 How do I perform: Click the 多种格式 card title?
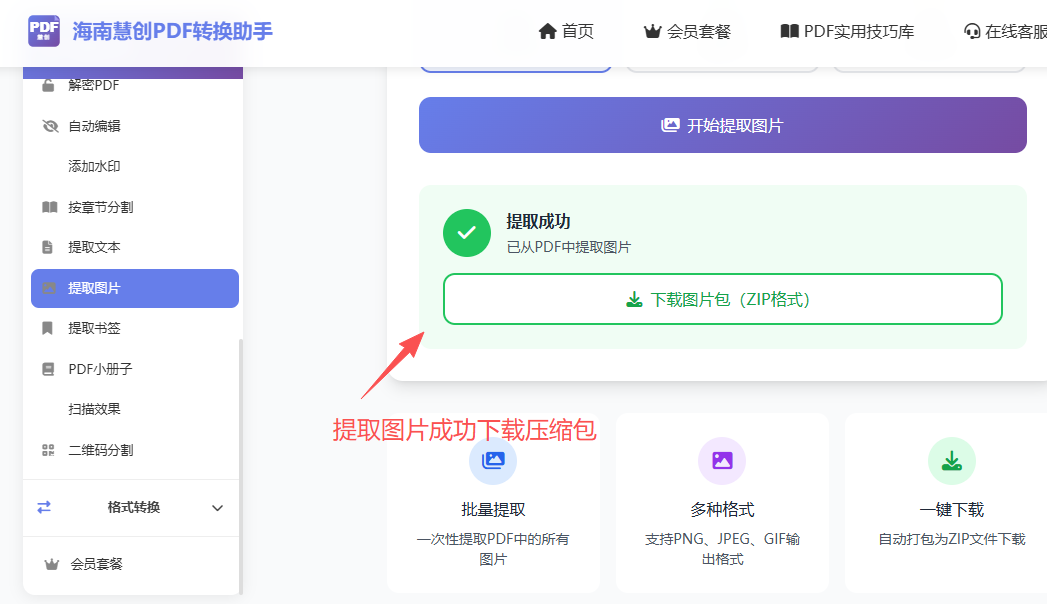[x=722, y=510]
